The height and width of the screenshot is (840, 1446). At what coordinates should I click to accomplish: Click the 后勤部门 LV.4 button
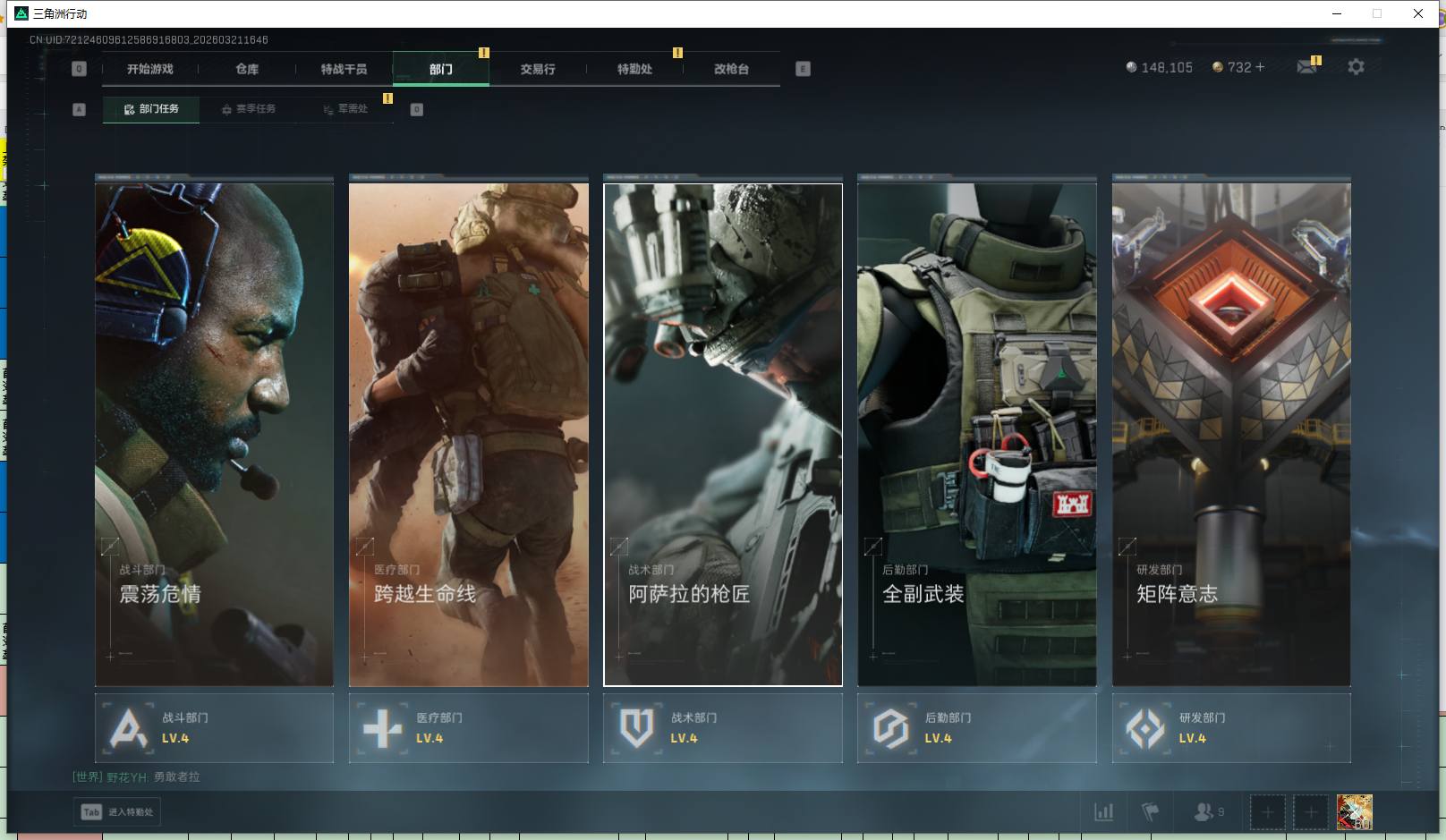pyautogui.click(x=976, y=728)
